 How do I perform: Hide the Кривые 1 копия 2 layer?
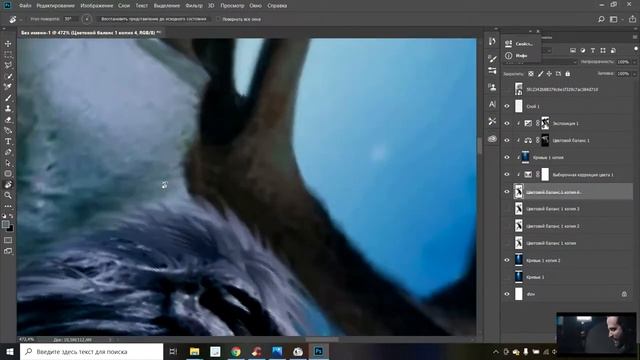point(507,260)
